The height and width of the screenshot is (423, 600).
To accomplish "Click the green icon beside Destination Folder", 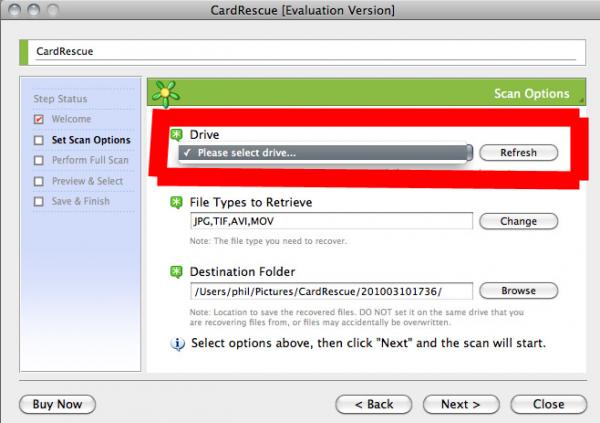I will [176, 272].
